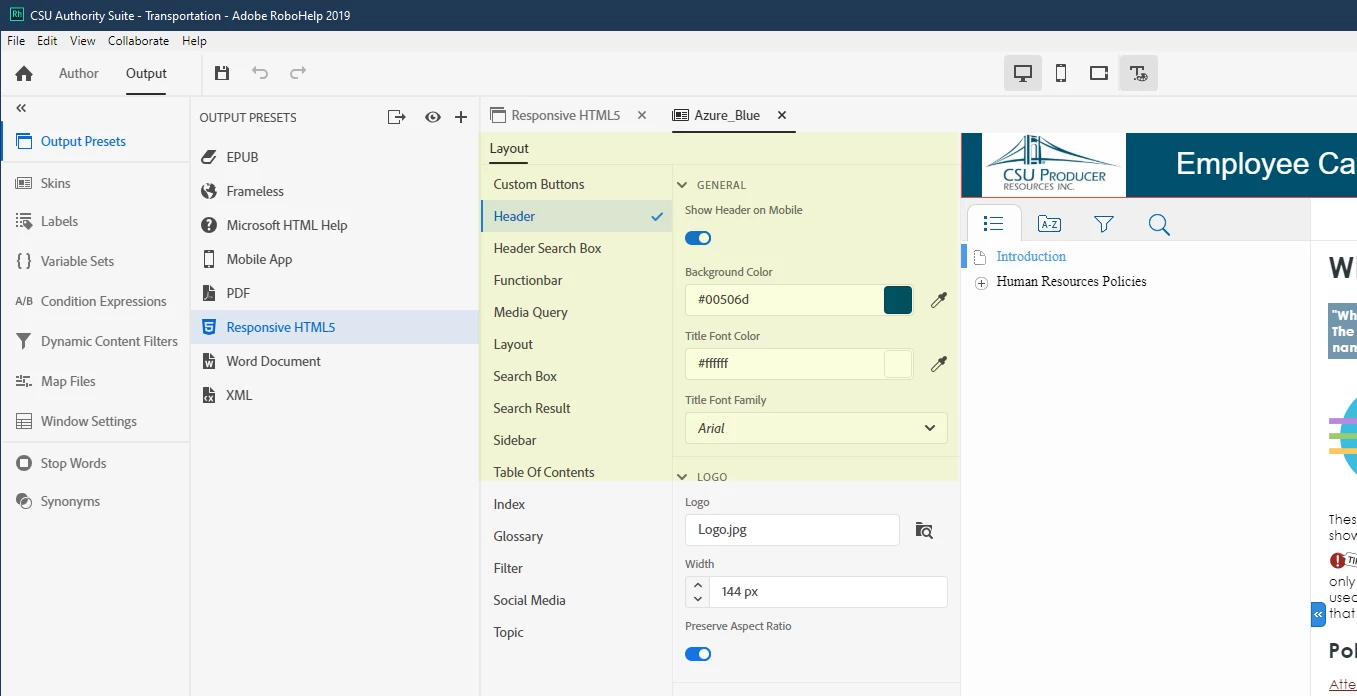
Task: Toggle Show Header on Mobile switch
Action: tap(698, 238)
